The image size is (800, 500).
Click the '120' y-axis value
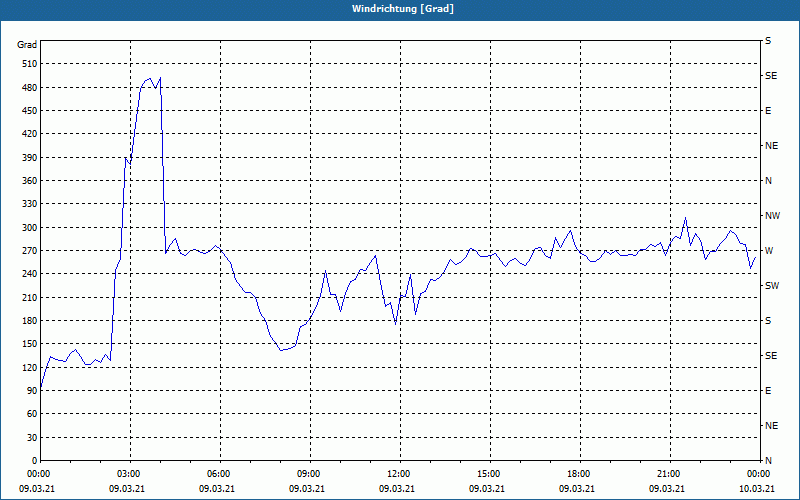point(30,367)
